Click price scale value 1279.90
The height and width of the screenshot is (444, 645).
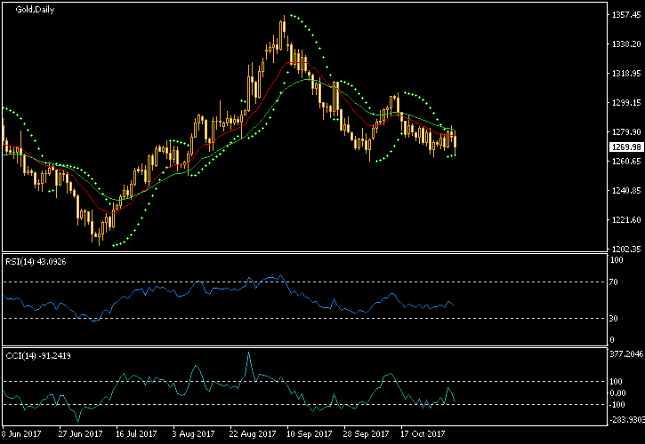[x=626, y=132]
